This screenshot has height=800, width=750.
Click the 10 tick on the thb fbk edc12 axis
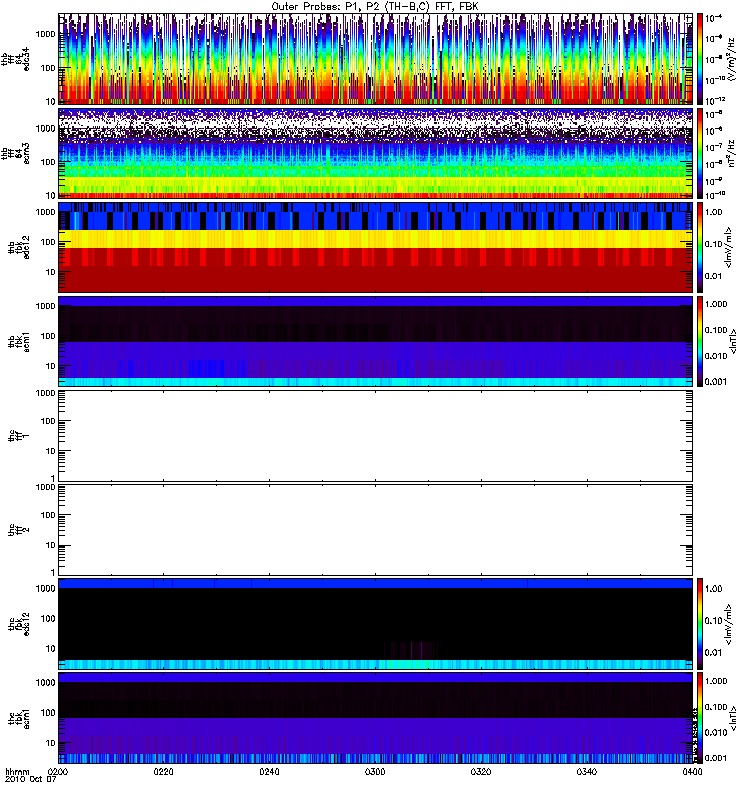[x=50, y=272]
